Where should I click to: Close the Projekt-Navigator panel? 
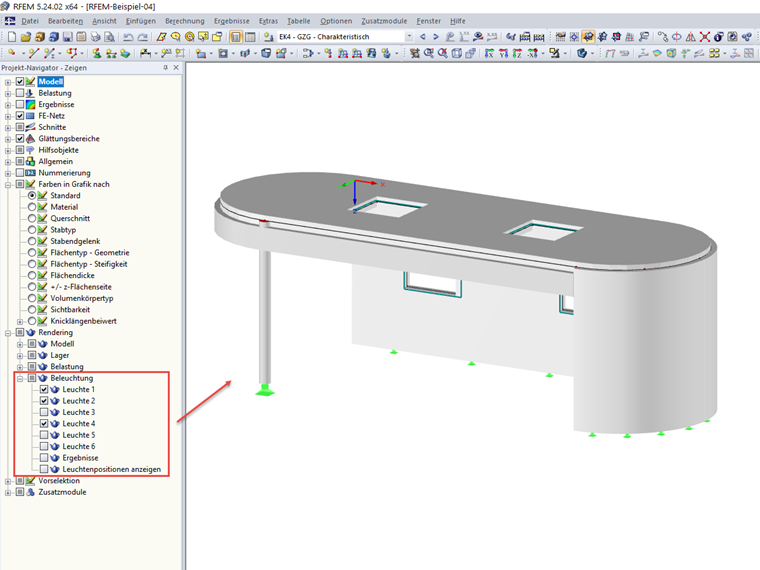click(176, 68)
